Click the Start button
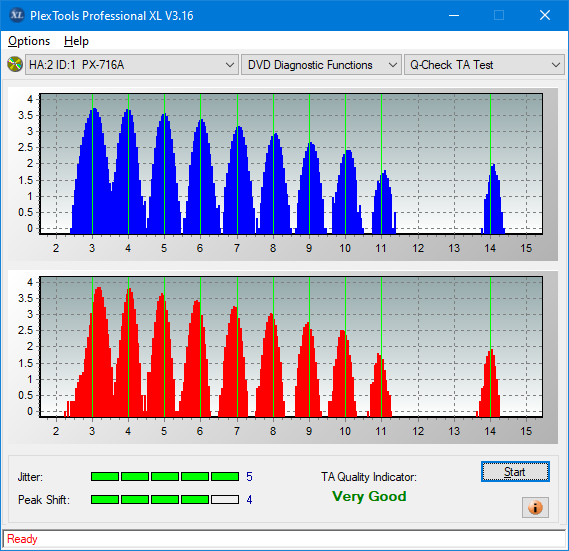This screenshot has height=551, width=569. [515, 472]
